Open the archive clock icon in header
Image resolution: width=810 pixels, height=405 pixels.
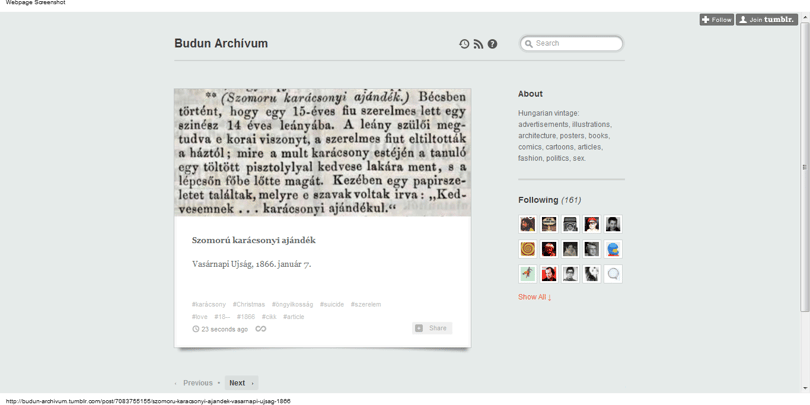click(464, 44)
